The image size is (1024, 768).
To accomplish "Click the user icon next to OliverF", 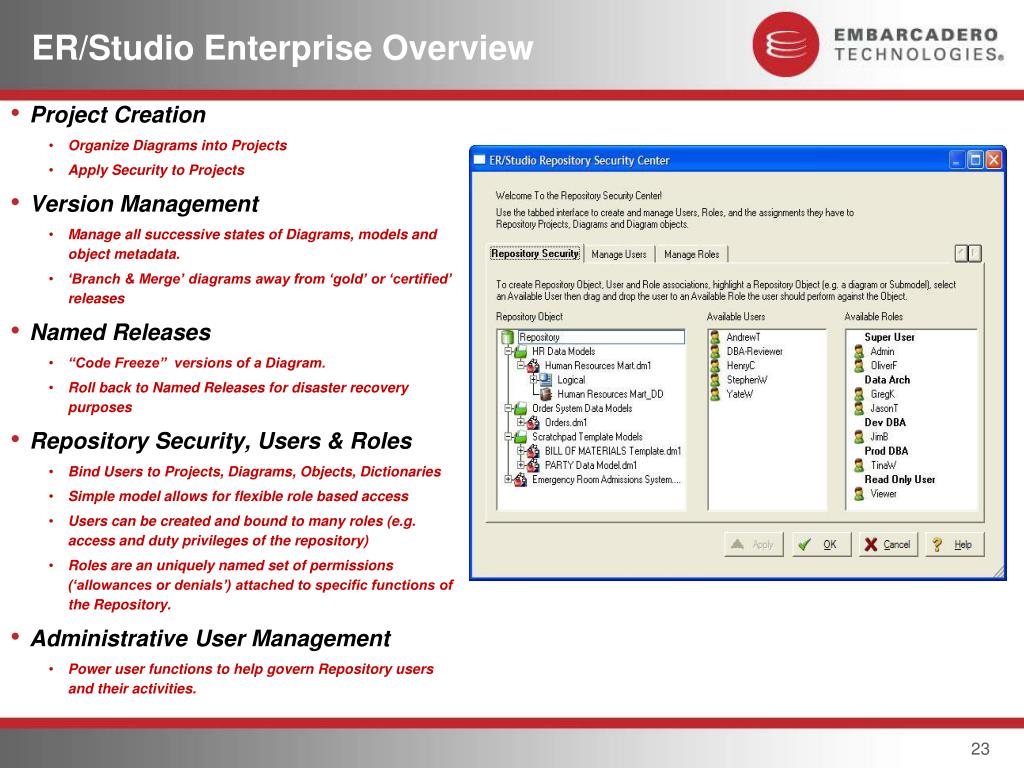I will click(859, 366).
